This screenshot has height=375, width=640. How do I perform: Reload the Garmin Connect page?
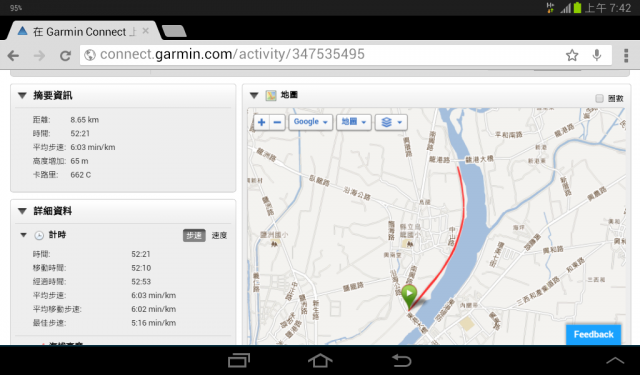pos(65,55)
